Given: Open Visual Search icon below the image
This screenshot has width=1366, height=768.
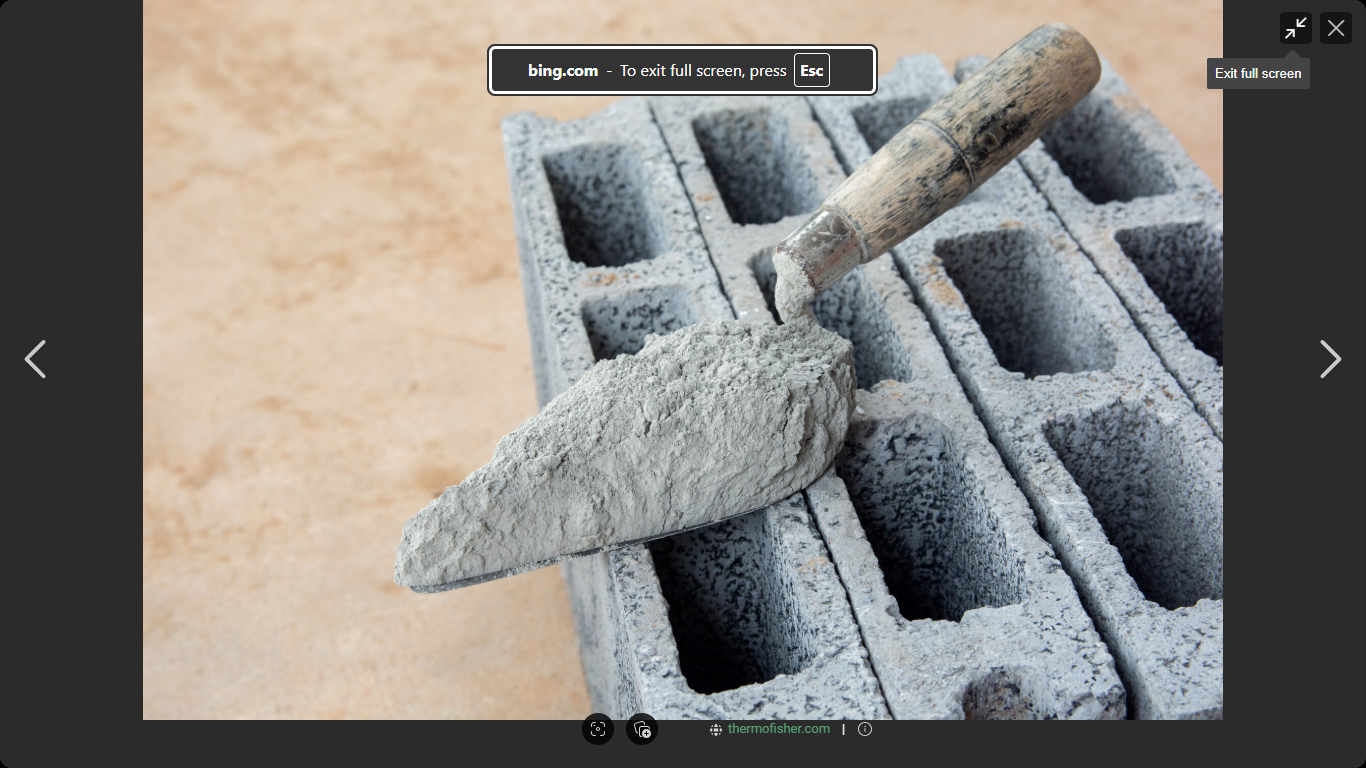Looking at the screenshot, I should [x=598, y=729].
